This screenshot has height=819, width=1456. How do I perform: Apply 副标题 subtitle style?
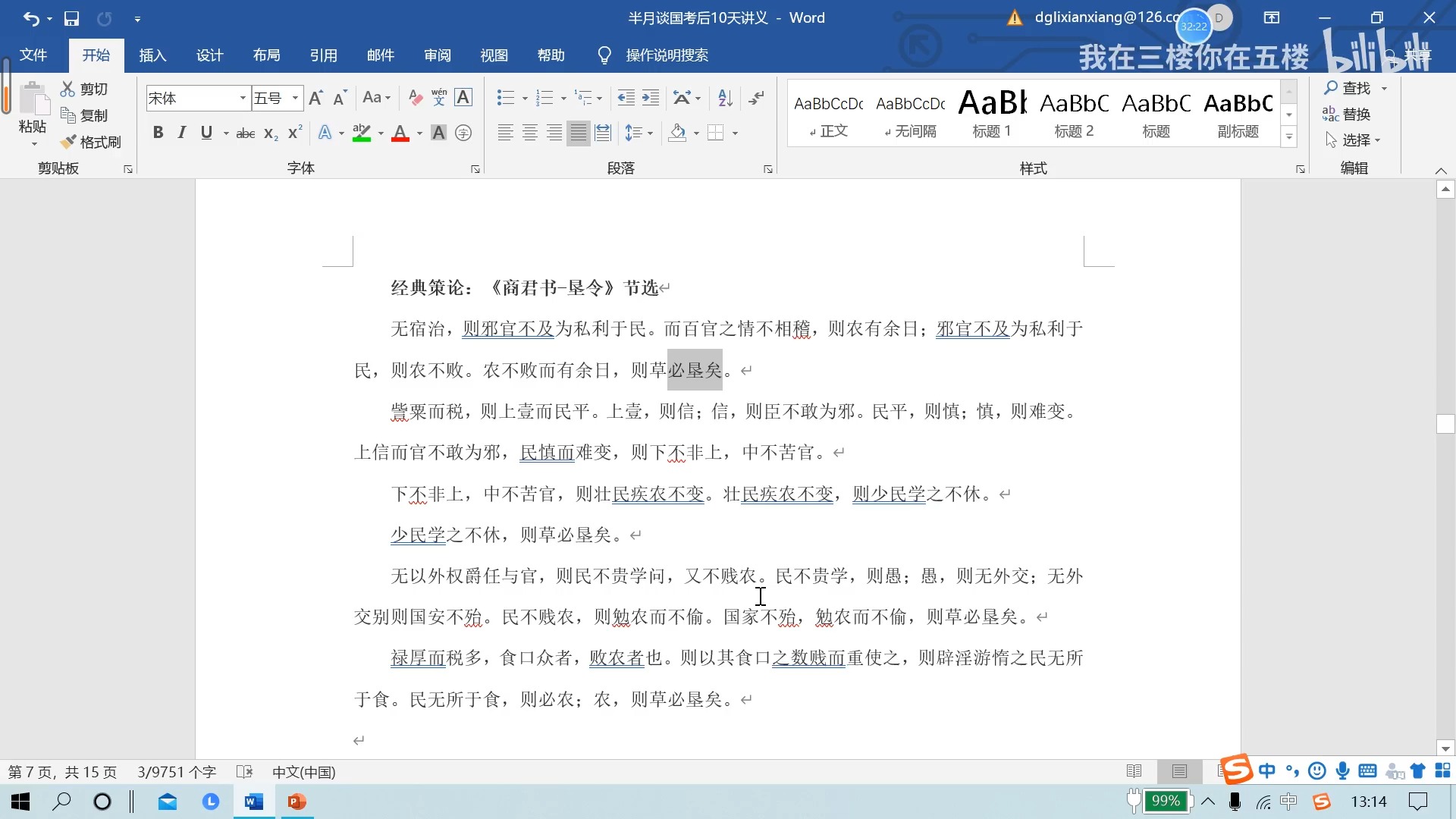point(1238,113)
